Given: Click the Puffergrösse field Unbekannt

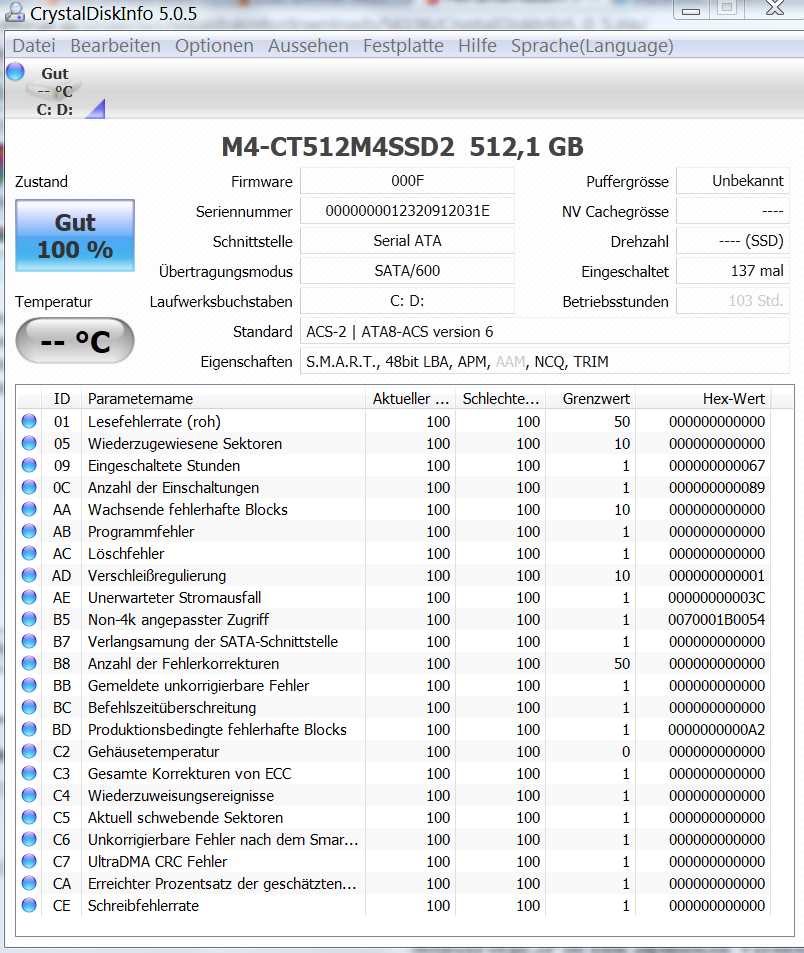Looking at the screenshot, I should coord(733,181).
